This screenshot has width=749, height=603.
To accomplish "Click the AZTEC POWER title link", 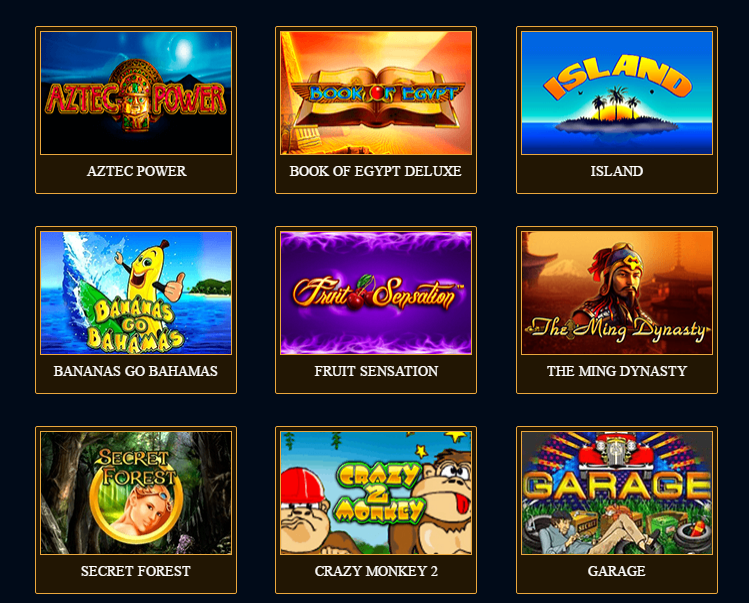I will click(137, 171).
